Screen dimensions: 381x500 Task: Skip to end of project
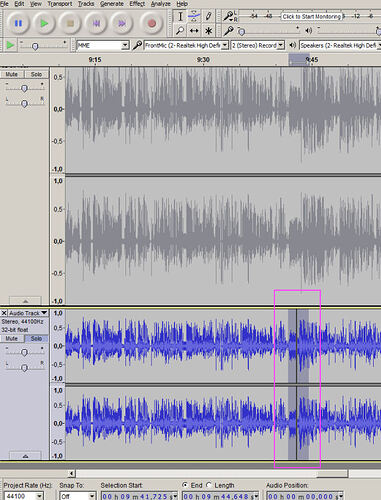click(122, 23)
